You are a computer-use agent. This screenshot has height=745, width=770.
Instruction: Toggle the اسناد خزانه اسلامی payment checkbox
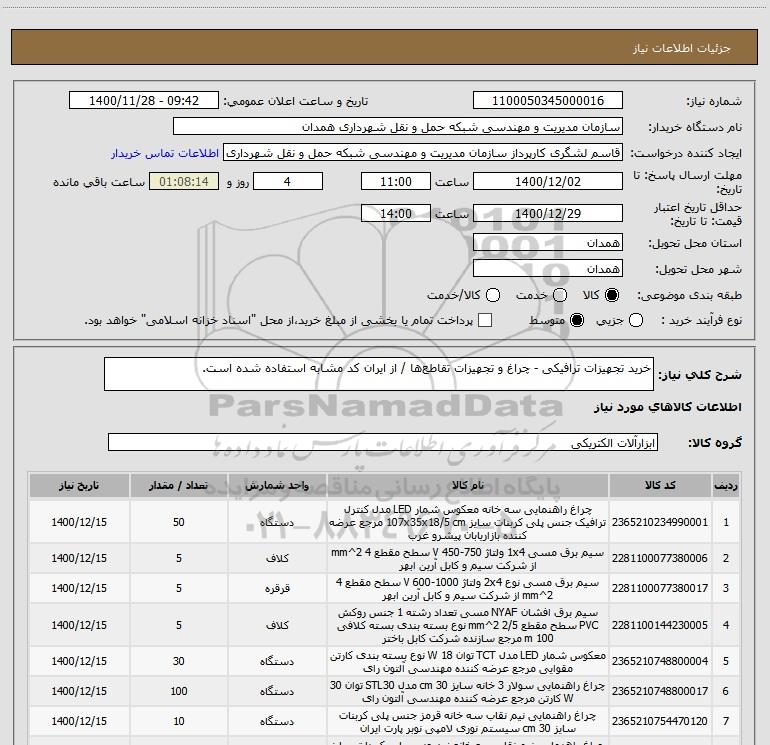point(485,320)
